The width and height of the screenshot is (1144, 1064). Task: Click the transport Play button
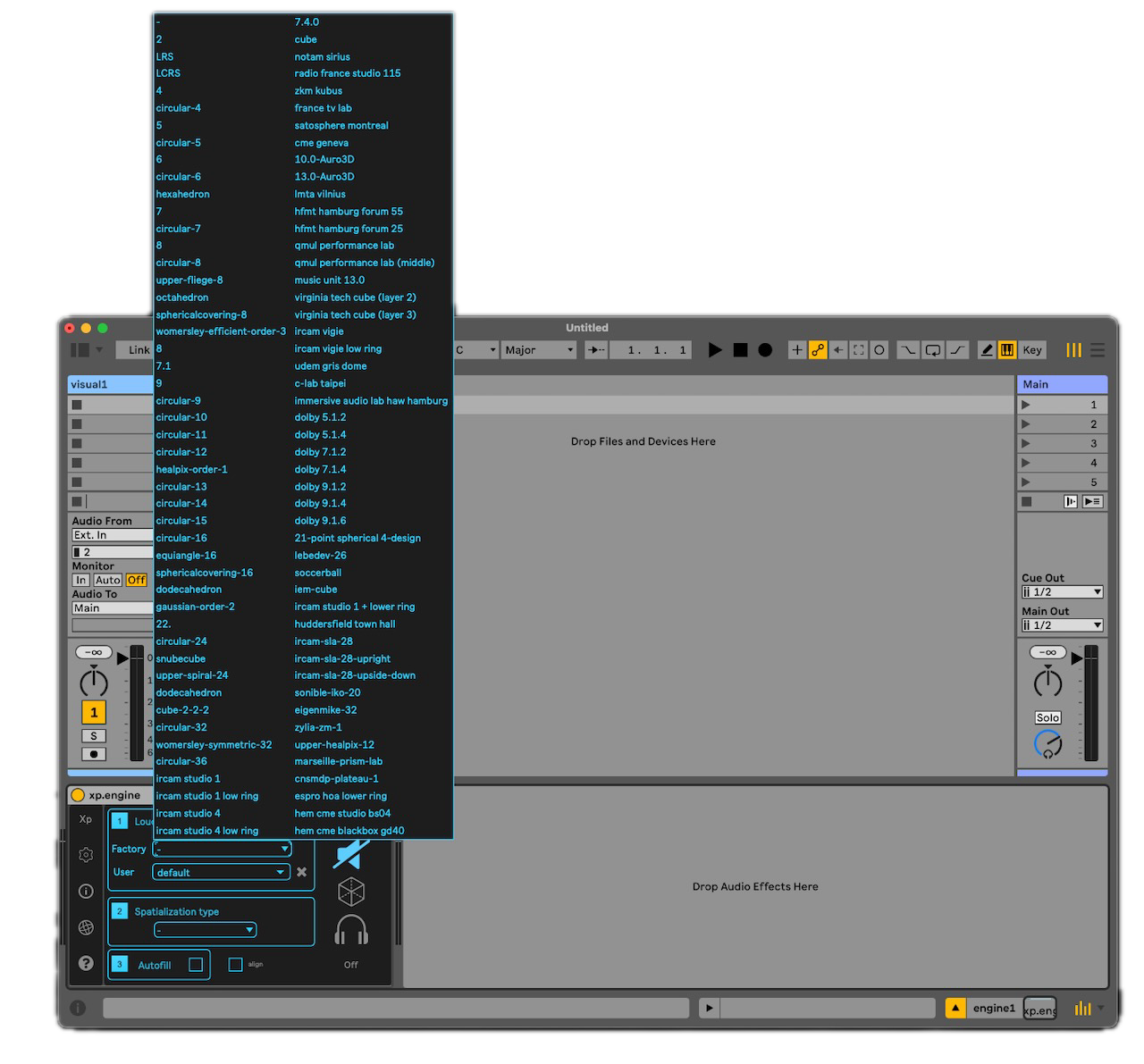point(715,350)
